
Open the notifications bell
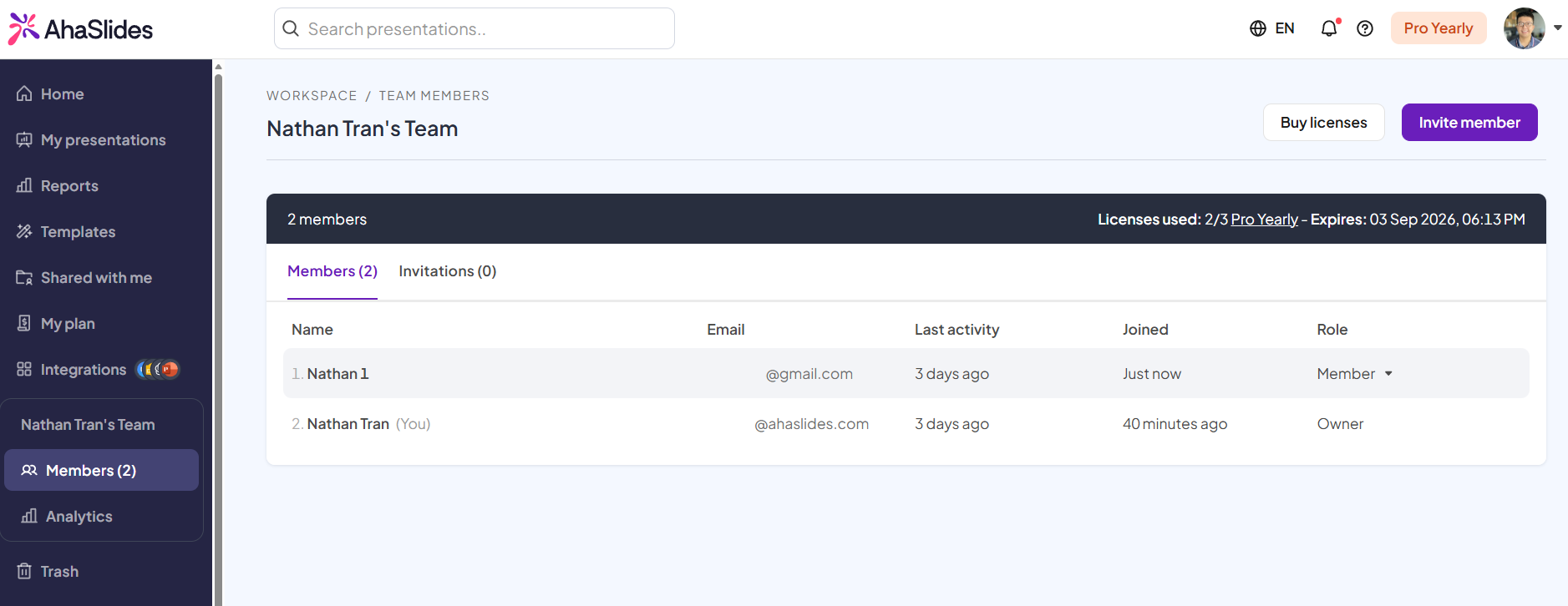pos(1328,28)
